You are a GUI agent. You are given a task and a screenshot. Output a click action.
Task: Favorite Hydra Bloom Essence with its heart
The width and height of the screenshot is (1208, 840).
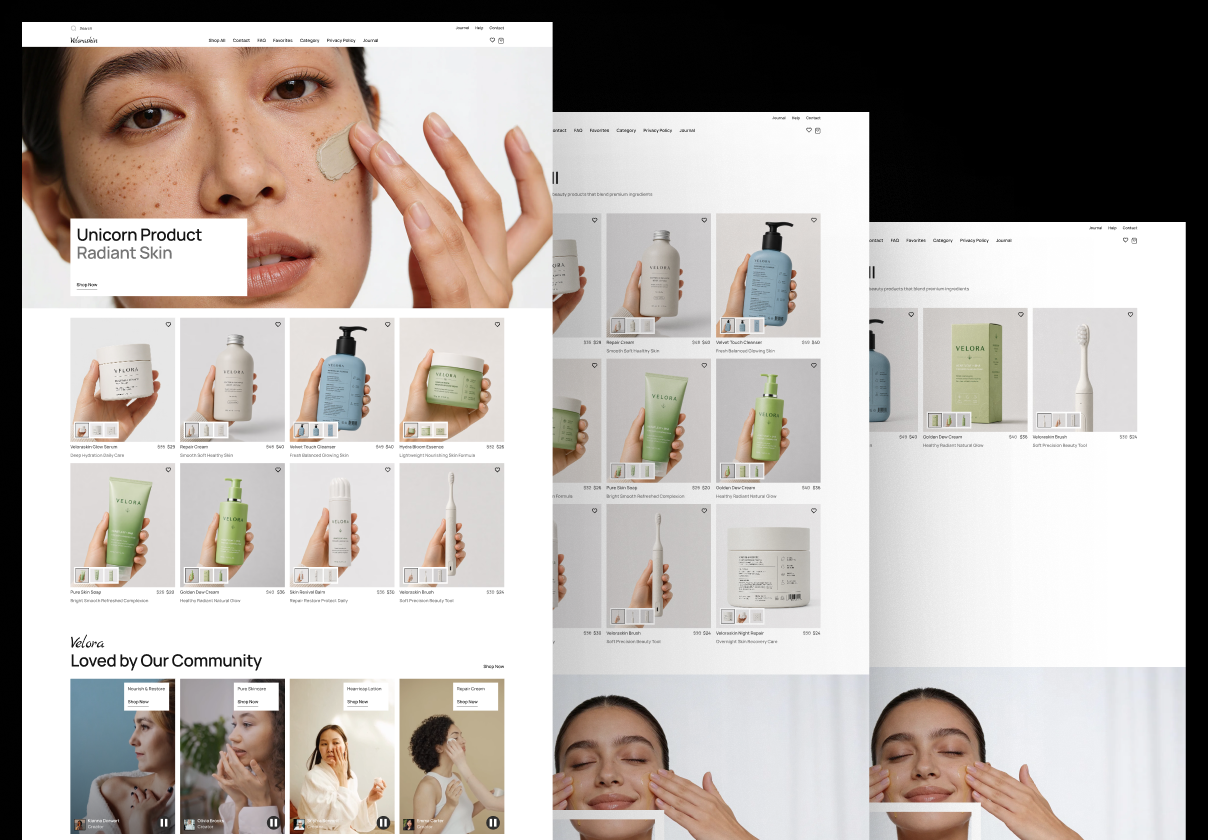tap(498, 324)
